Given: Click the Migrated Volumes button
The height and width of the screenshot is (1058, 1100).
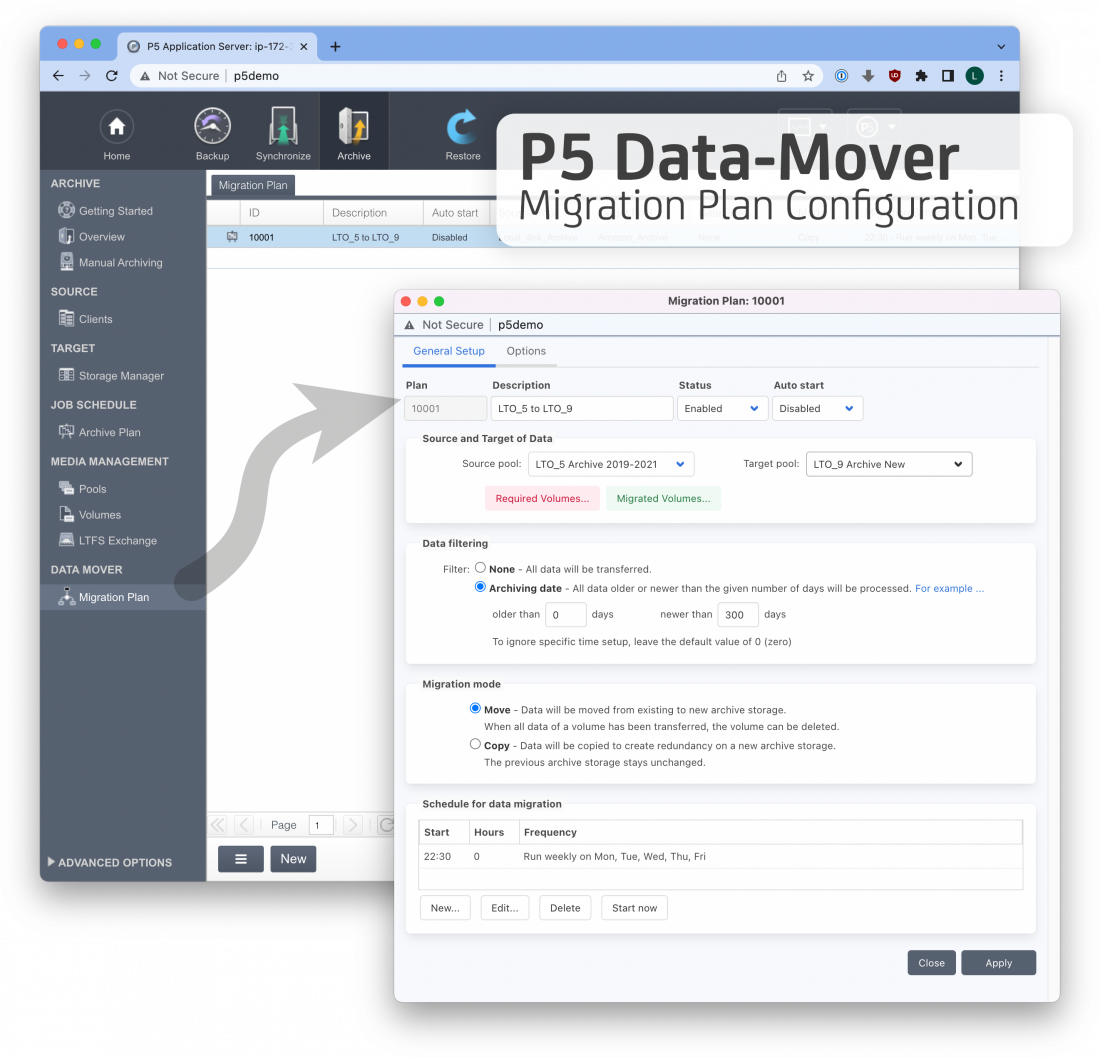Looking at the screenshot, I should pos(663,498).
